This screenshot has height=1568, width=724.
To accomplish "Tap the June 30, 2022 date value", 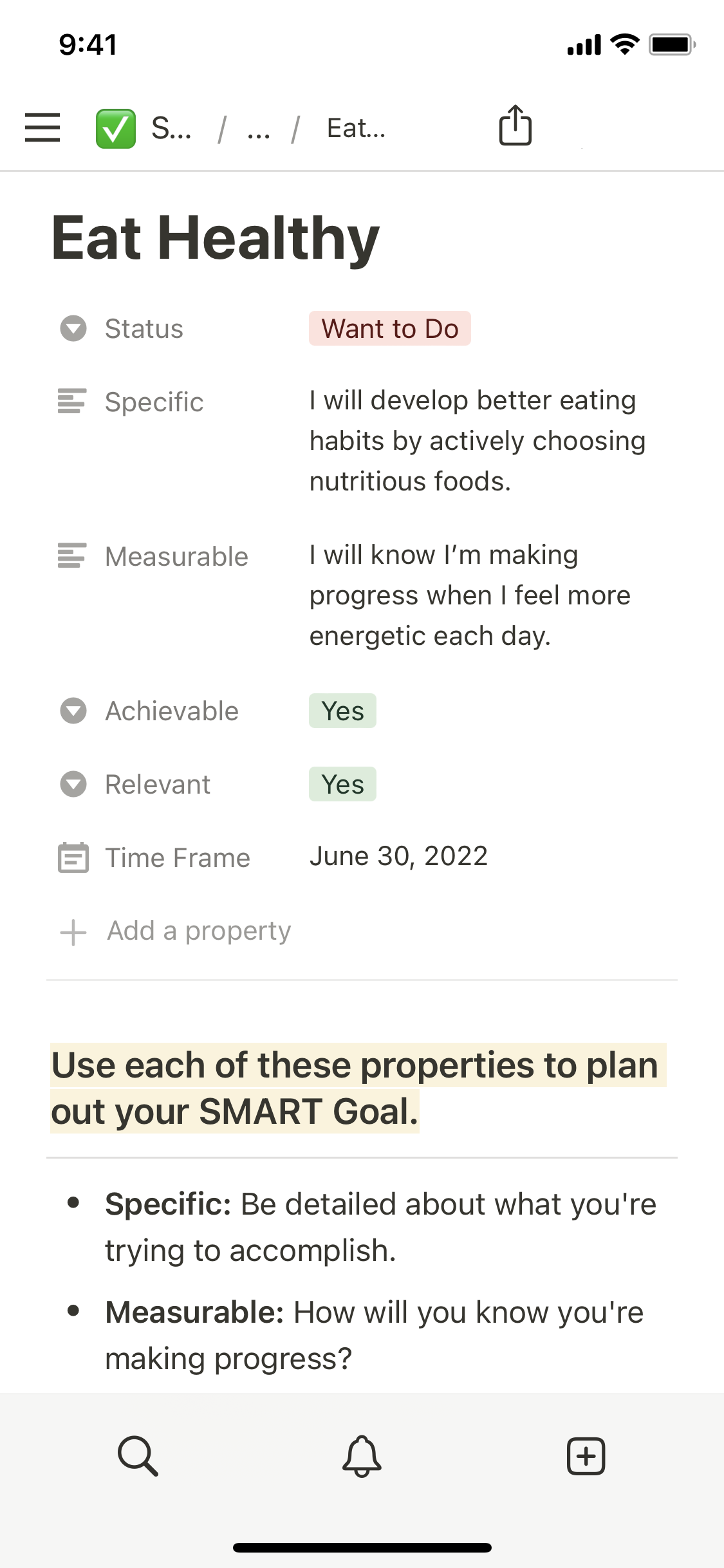I will pyautogui.click(x=398, y=856).
